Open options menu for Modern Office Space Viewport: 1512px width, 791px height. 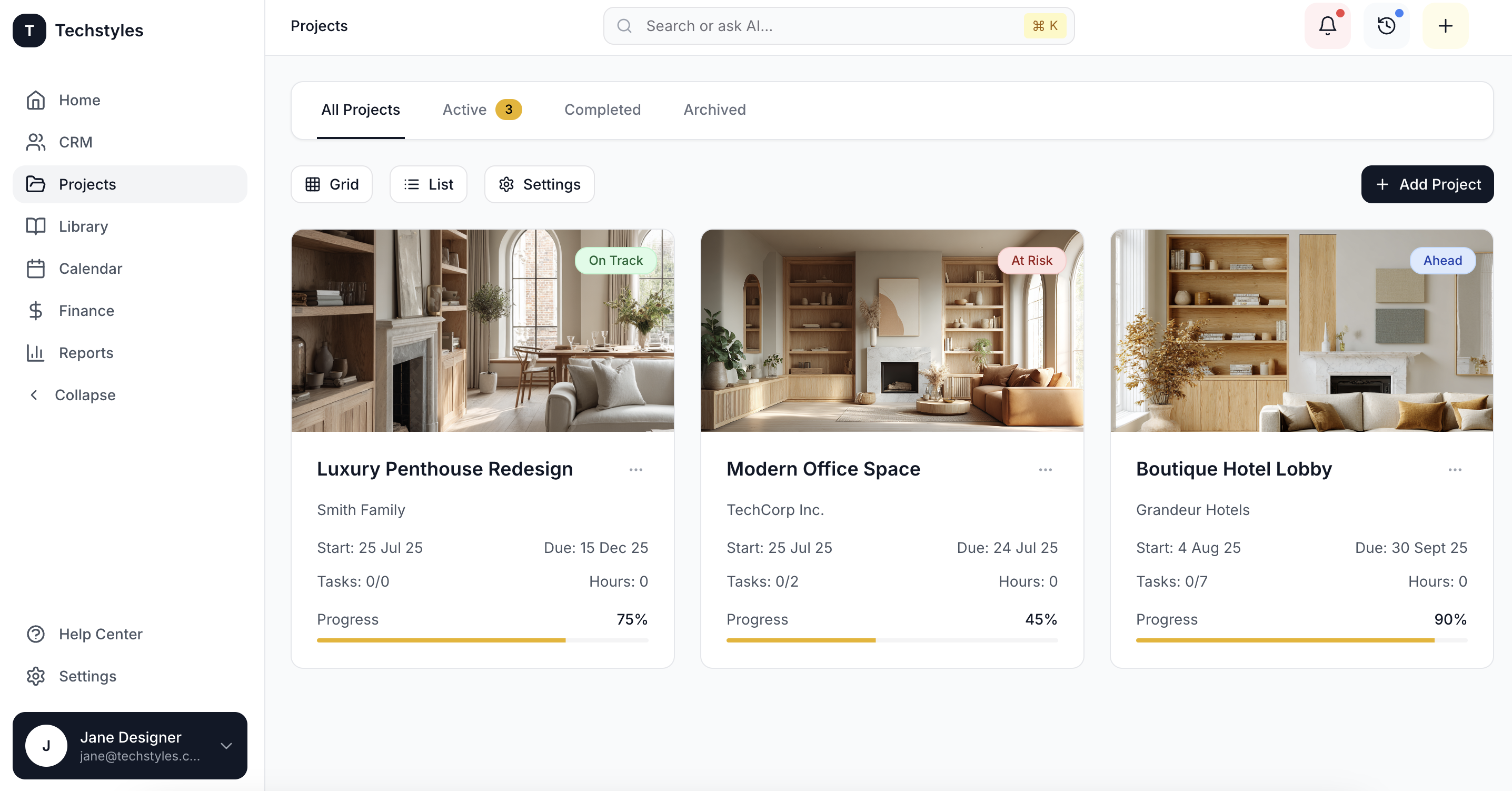click(1045, 470)
